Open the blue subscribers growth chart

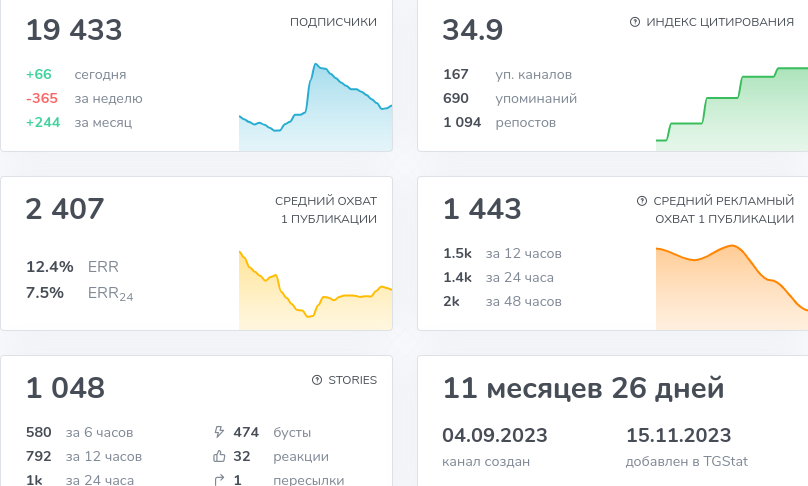tap(315, 107)
